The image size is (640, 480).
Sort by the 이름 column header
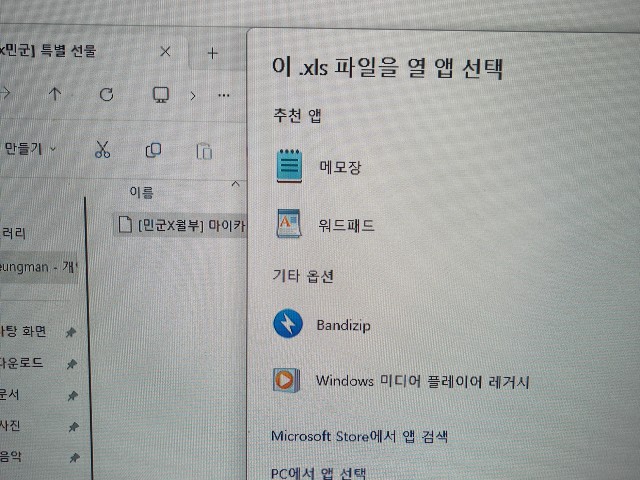tap(141, 192)
